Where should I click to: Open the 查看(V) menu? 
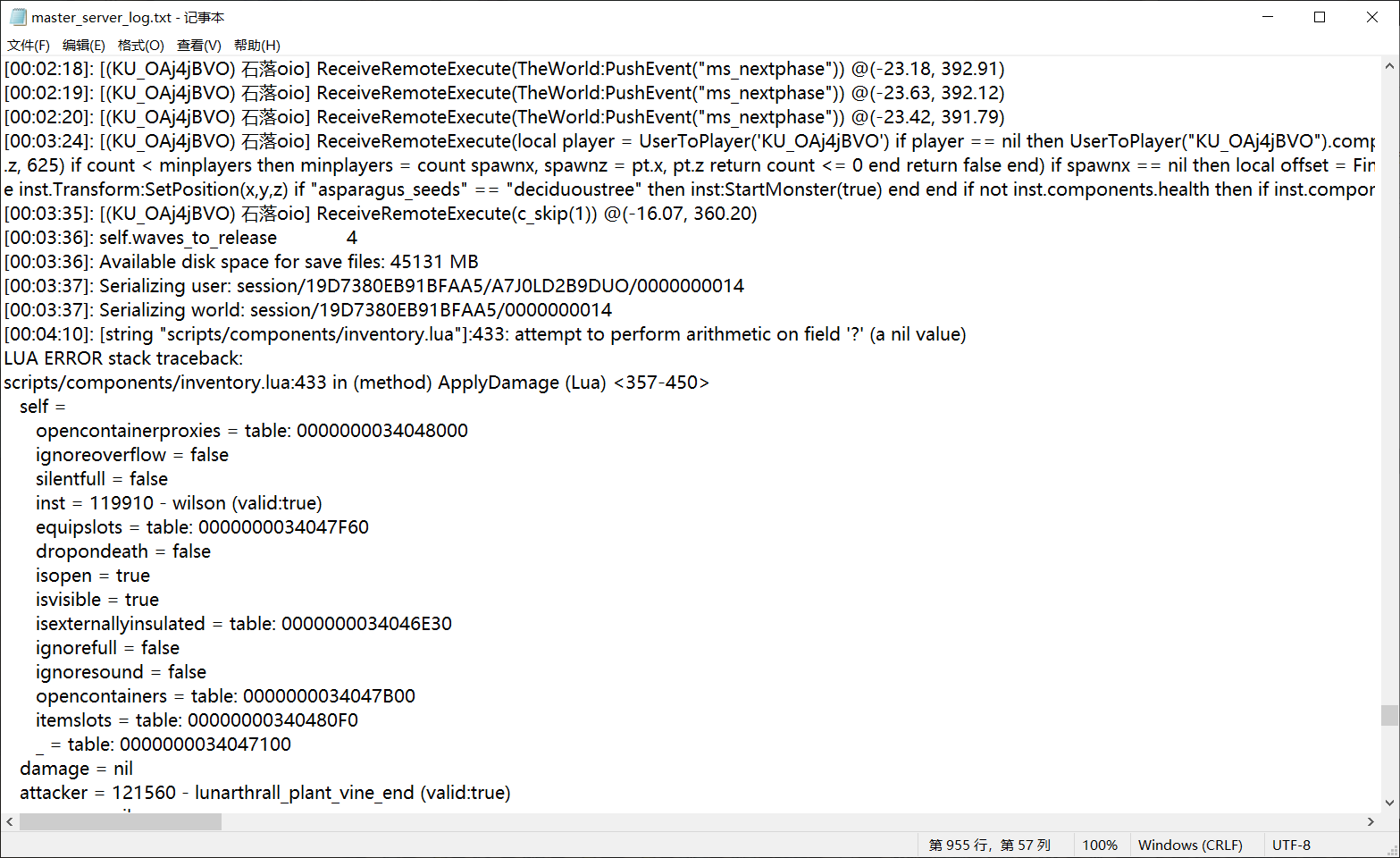(198, 46)
